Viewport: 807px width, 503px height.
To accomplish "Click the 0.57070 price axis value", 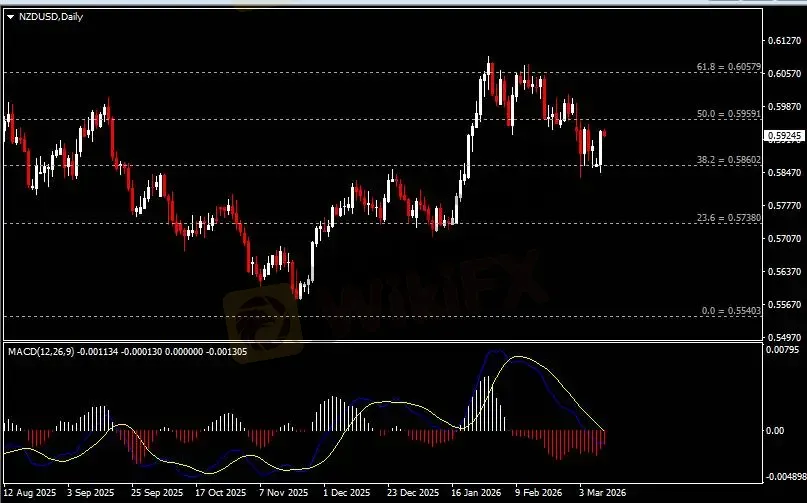I will [x=782, y=239].
